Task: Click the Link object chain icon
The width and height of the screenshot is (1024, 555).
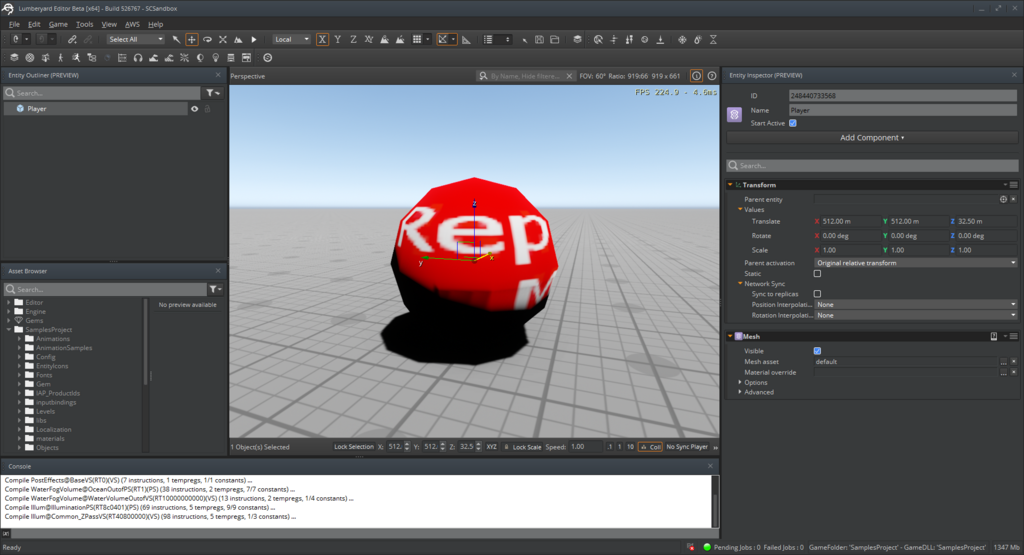Action: tap(71, 39)
